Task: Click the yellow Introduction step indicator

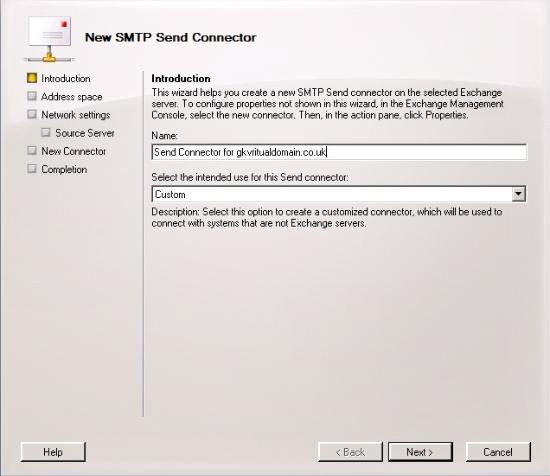Action: tap(32, 78)
